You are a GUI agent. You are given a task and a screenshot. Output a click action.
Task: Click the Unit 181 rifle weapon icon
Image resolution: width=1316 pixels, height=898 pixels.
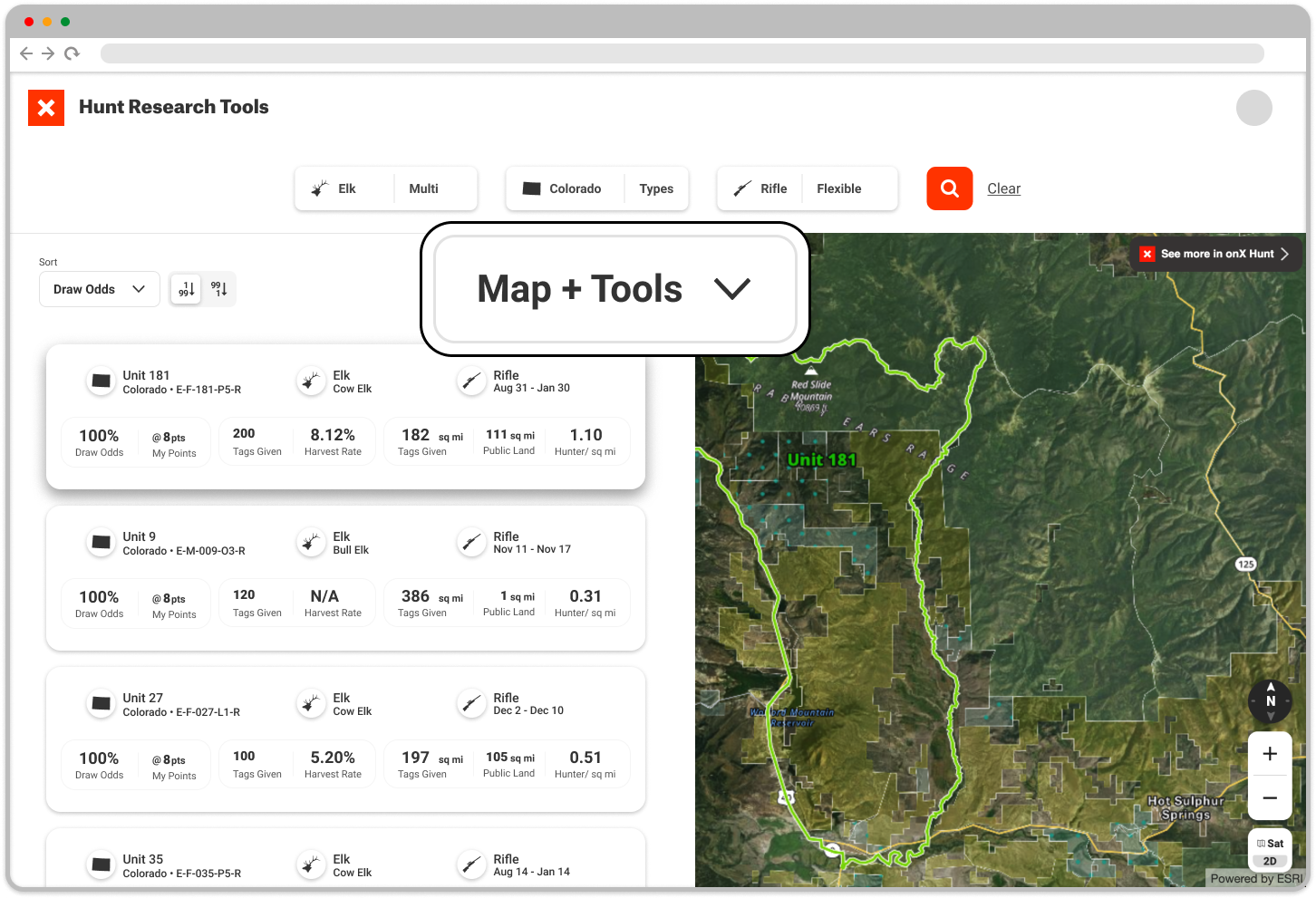pyautogui.click(x=471, y=381)
